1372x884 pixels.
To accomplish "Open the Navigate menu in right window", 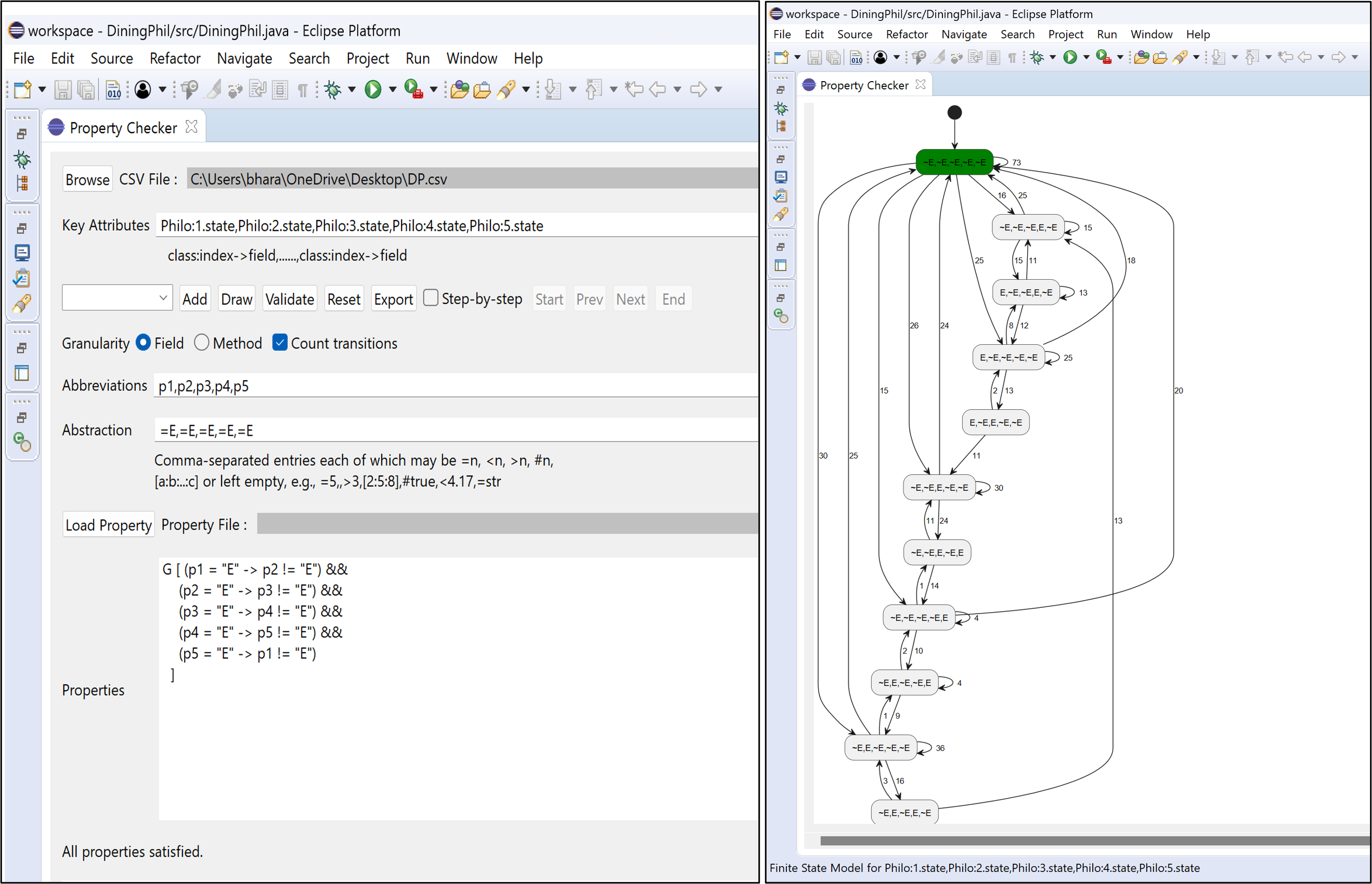I will coord(964,34).
